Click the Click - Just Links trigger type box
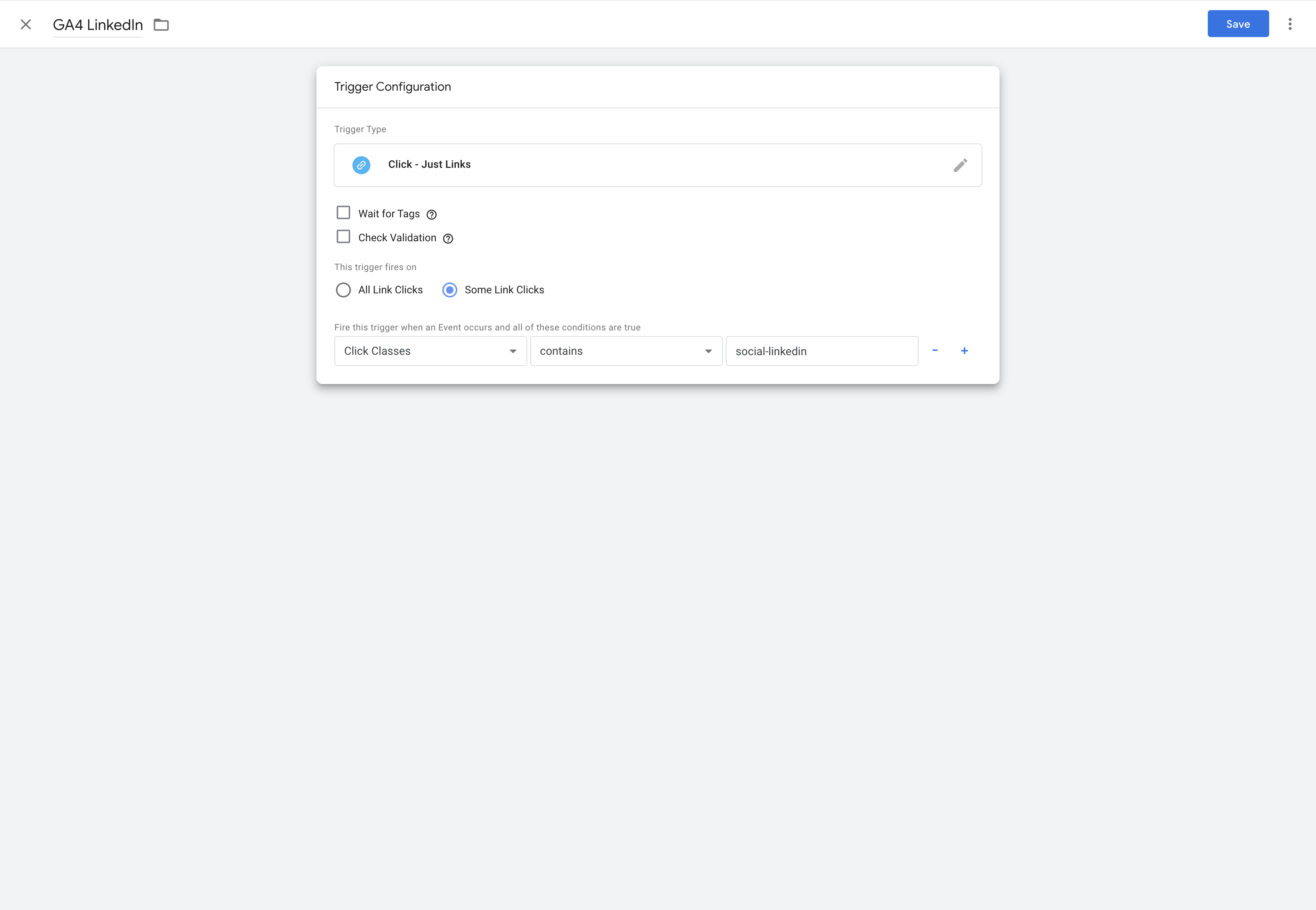Viewport: 1316px width, 910px height. 658,165
